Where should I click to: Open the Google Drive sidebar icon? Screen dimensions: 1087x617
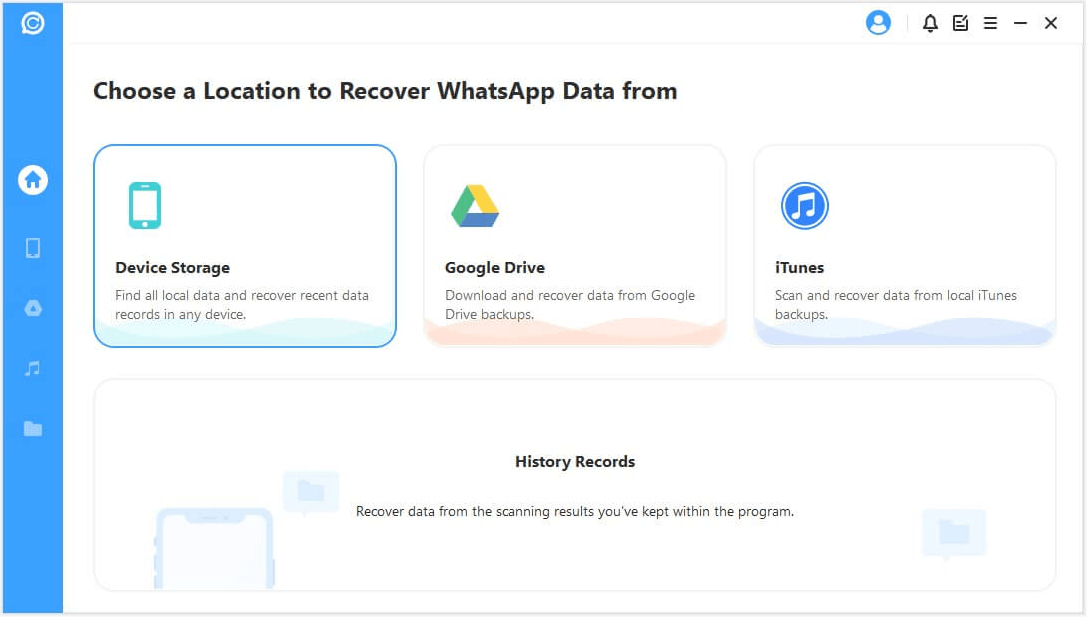pyautogui.click(x=33, y=308)
